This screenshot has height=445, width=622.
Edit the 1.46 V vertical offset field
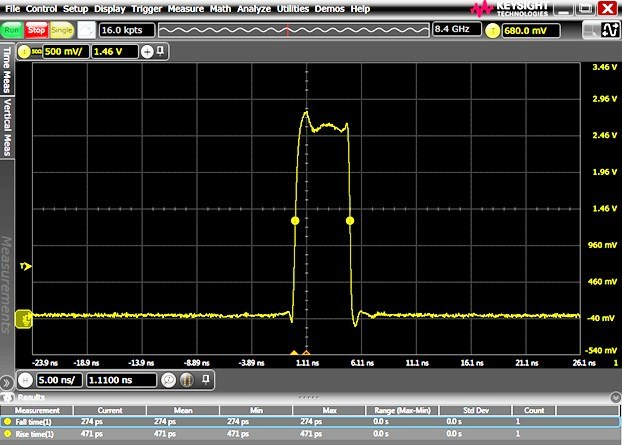(115, 52)
